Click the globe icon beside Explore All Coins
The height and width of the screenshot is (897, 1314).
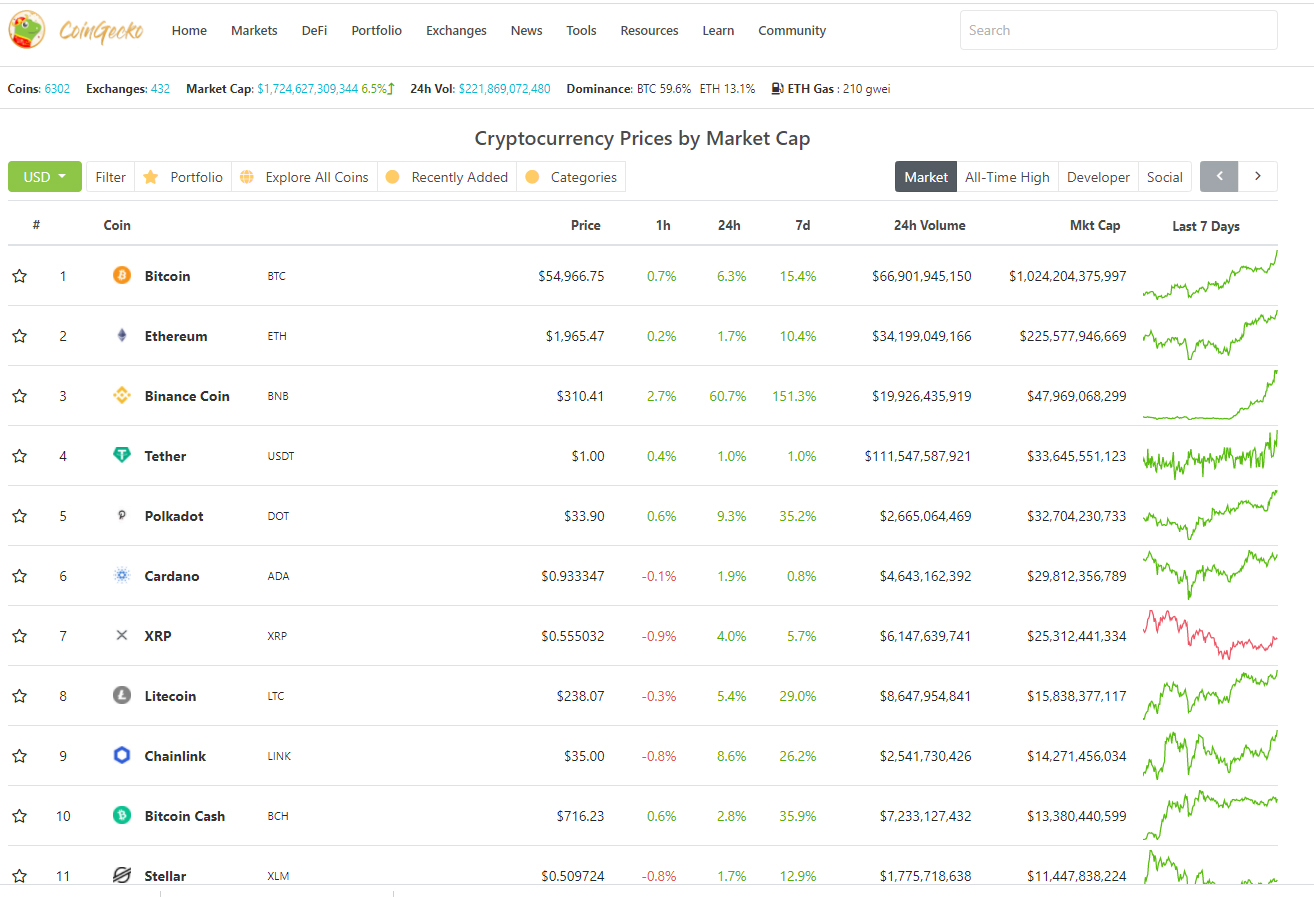tap(247, 177)
